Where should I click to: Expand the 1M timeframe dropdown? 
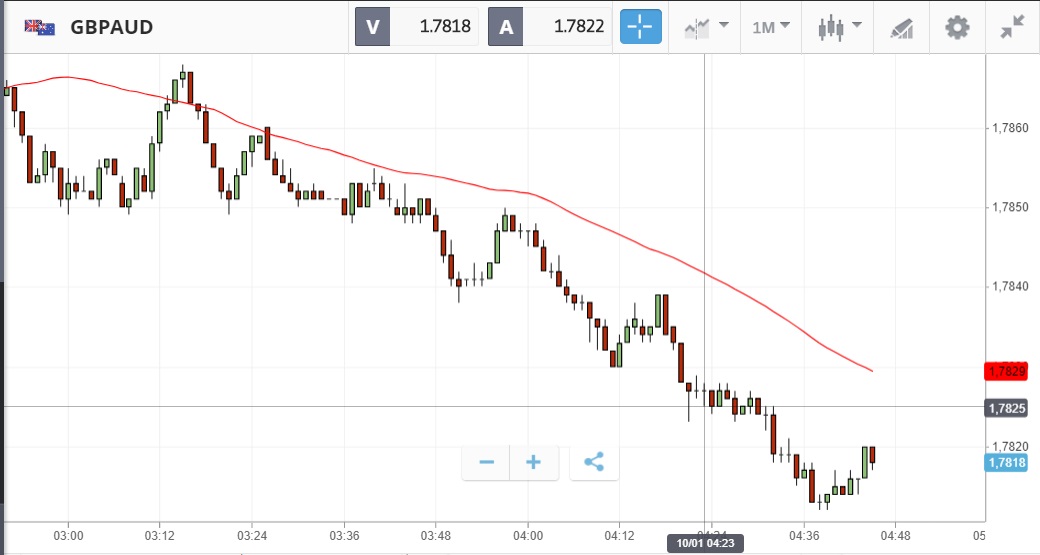point(771,27)
